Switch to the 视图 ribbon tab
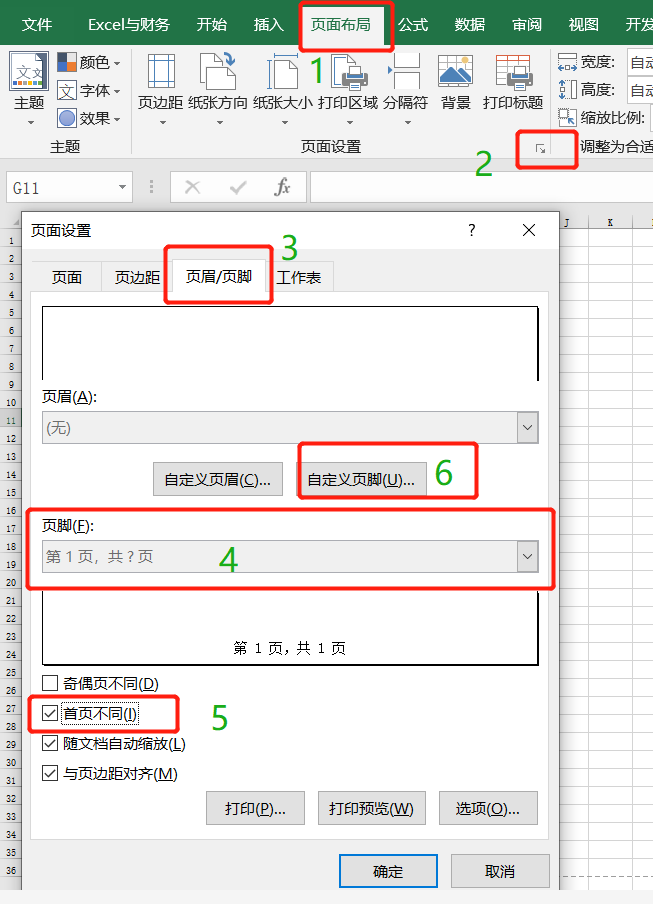Viewport: 653px width, 904px height. (x=583, y=25)
